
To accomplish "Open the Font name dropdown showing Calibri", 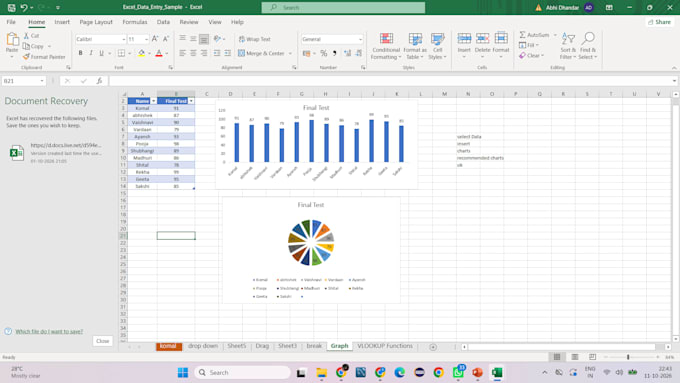I will point(124,39).
